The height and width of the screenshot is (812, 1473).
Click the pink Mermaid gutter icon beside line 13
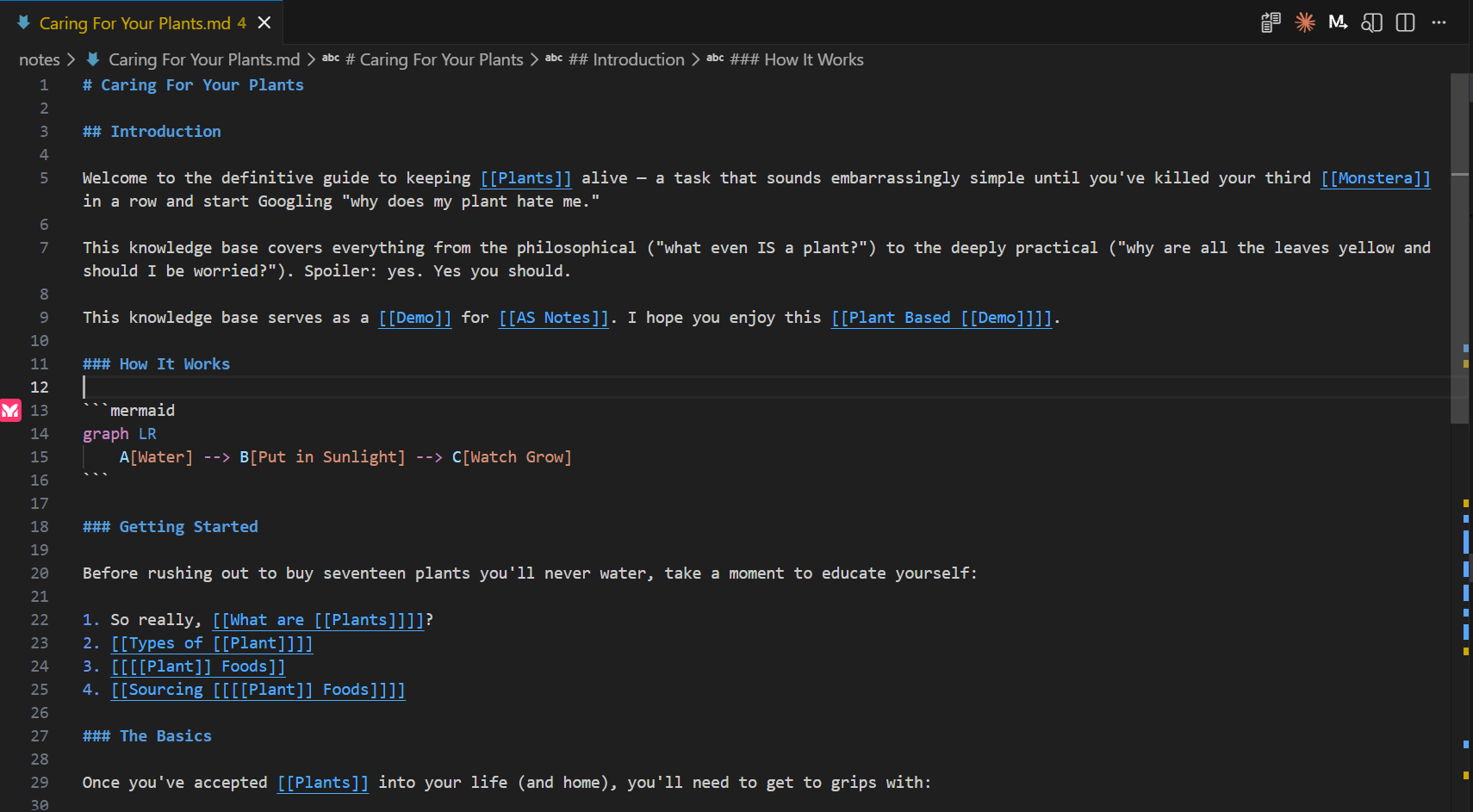pyautogui.click(x=10, y=411)
